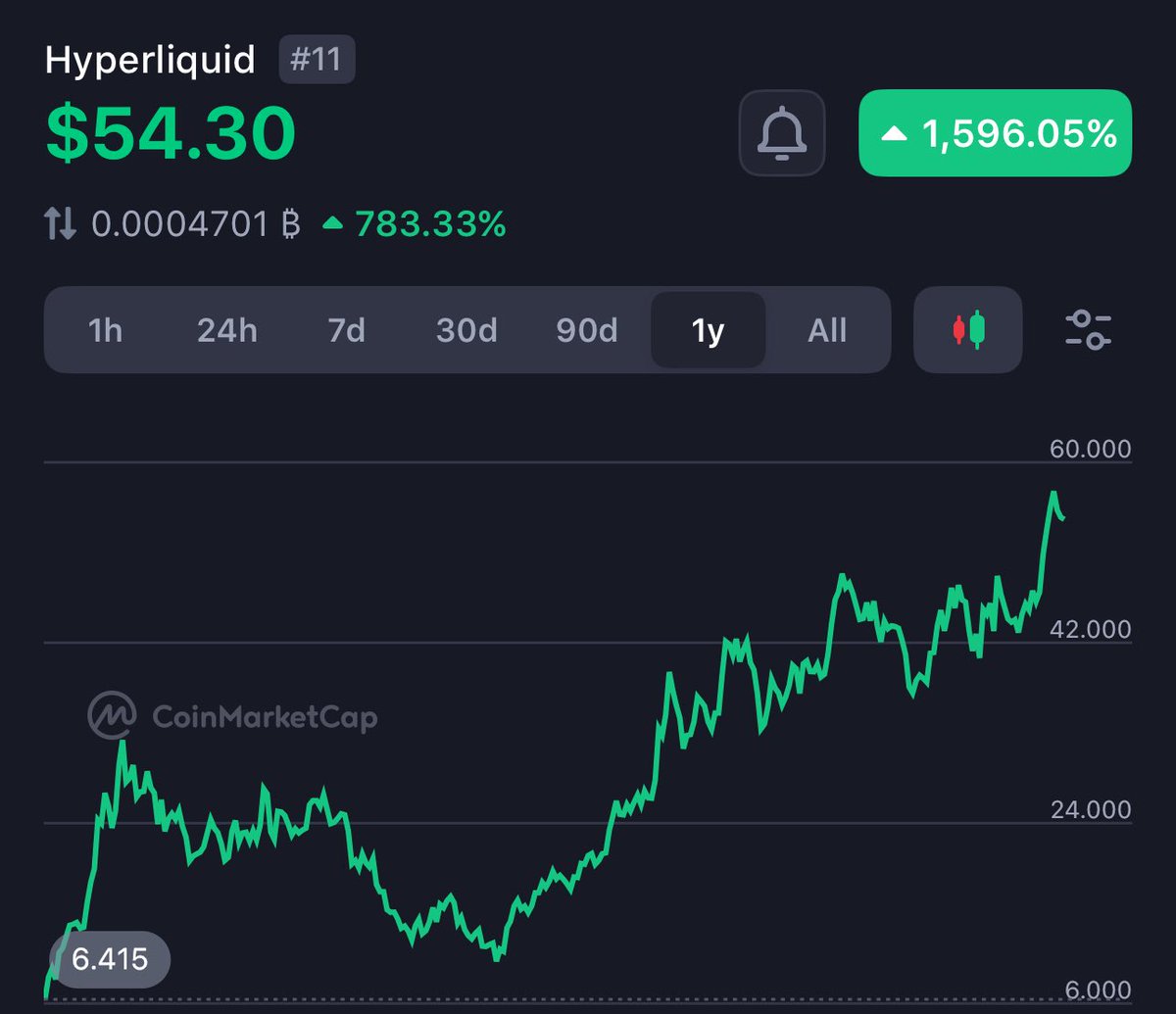Switch to candlestick chart view
This screenshot has height=1014, width=1176.
[968, 330]
